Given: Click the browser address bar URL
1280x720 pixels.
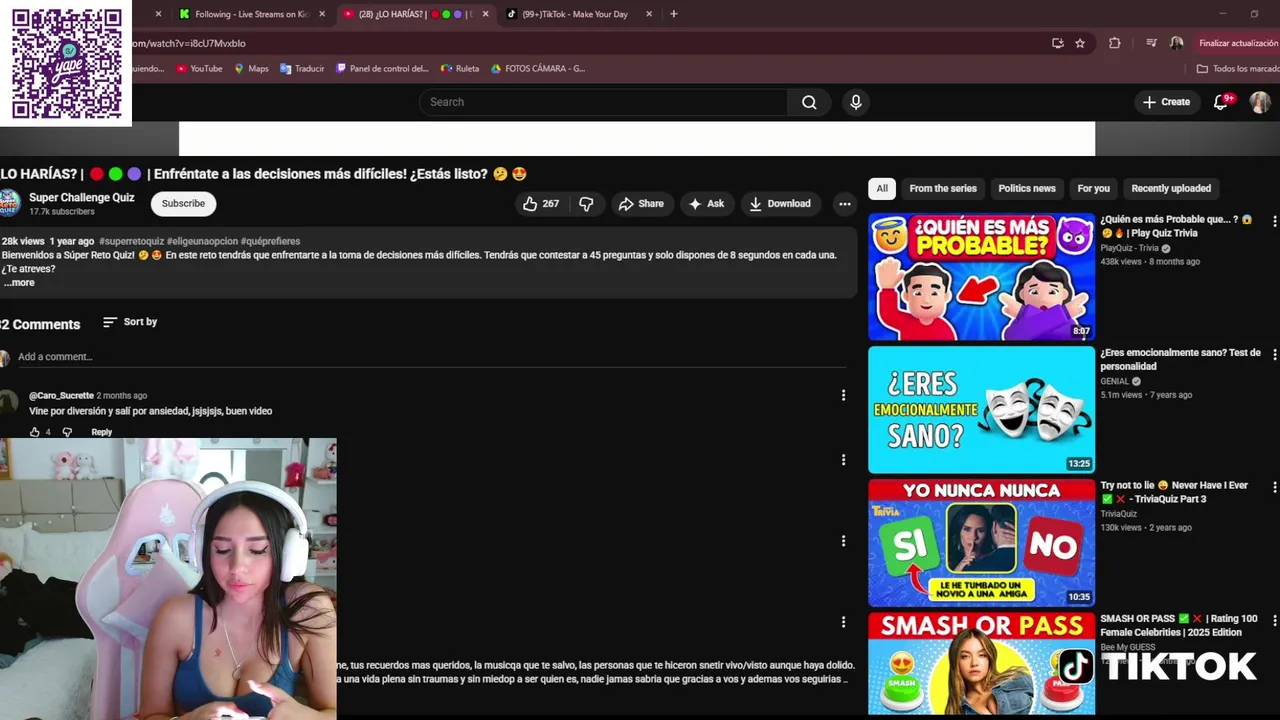Looking at the screenshot, I should tap(189, 43).
